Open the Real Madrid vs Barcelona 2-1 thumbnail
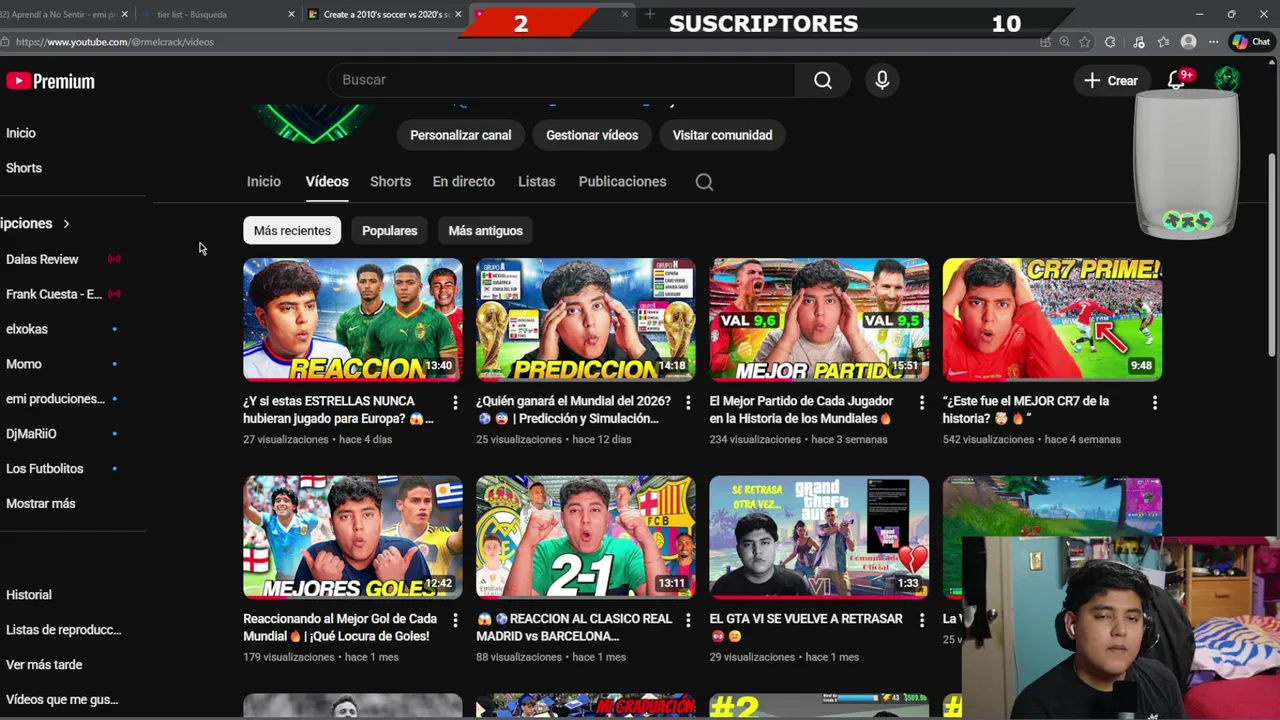1280x720 pixels. click(586, 537)
